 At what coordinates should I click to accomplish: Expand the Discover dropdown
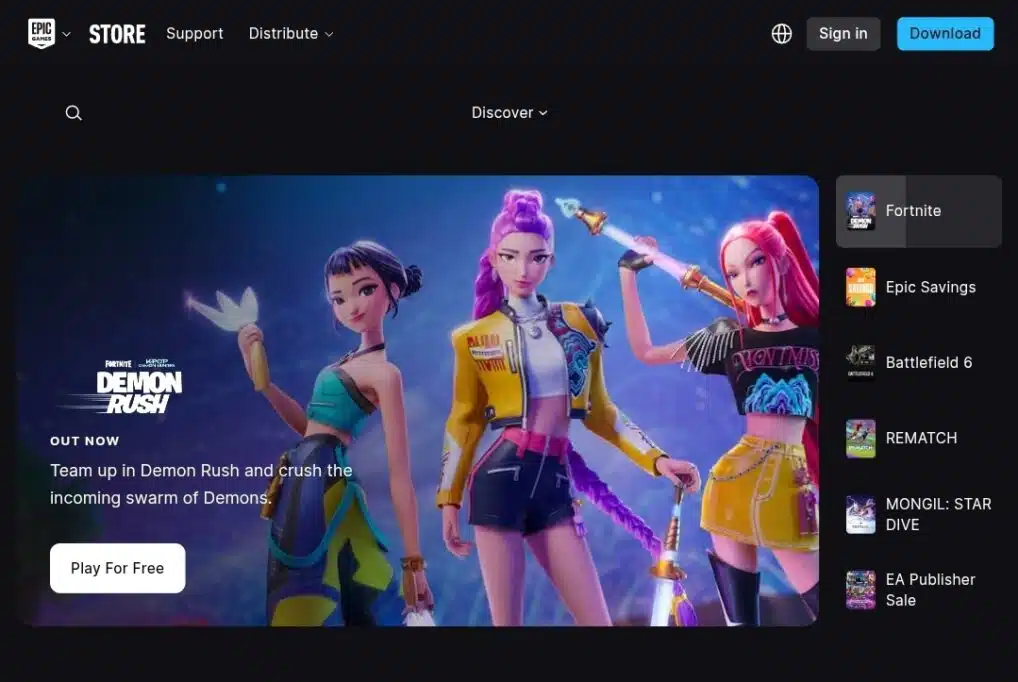pyautogui.click(x=509, y=113)
